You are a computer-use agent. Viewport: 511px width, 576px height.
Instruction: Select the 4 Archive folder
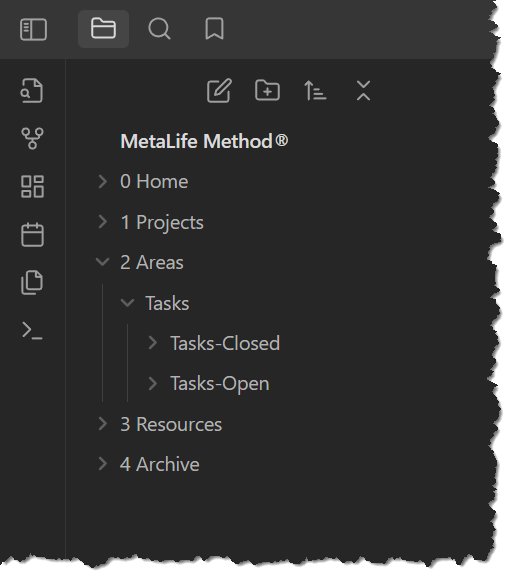160,464
